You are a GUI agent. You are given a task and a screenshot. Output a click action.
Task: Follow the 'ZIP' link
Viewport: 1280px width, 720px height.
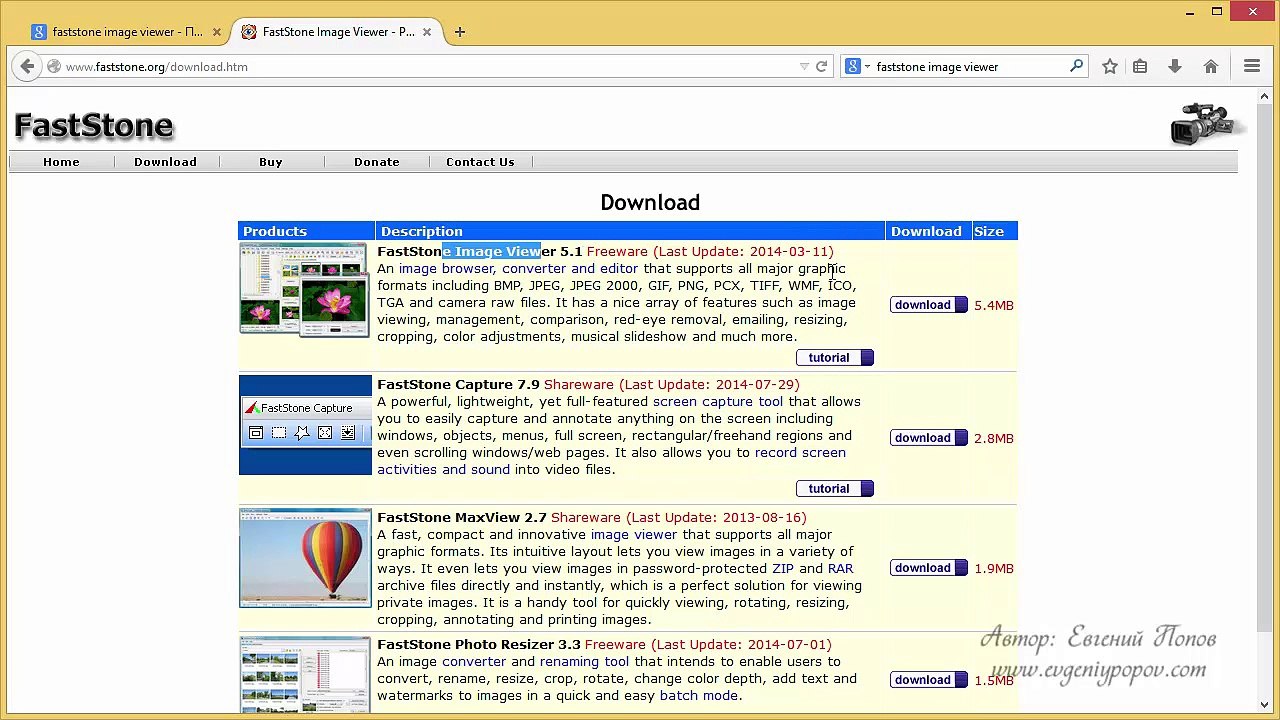point(783,569)
